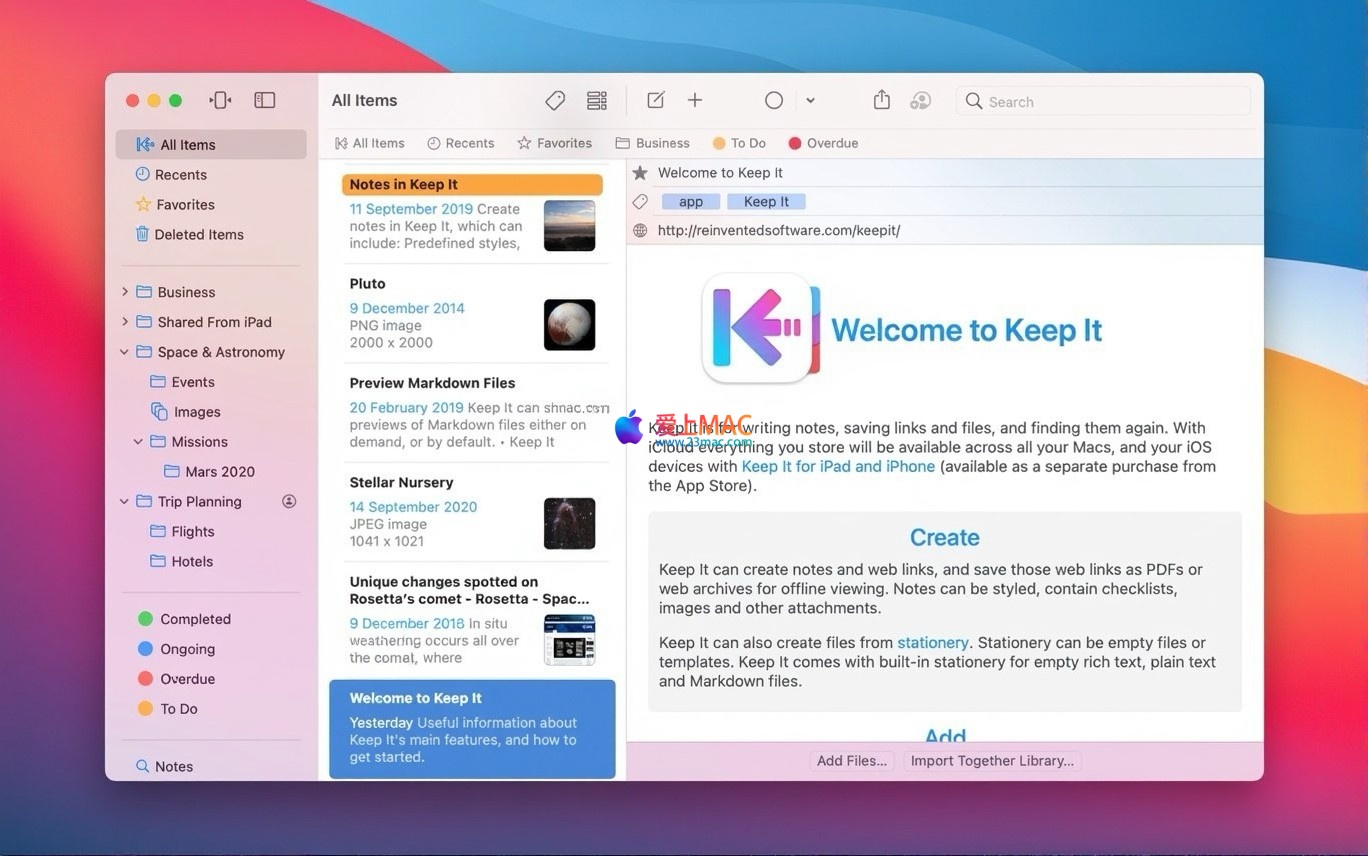Toggle the sidebar panel icon
1368x856 pixels.
(264, 101)
